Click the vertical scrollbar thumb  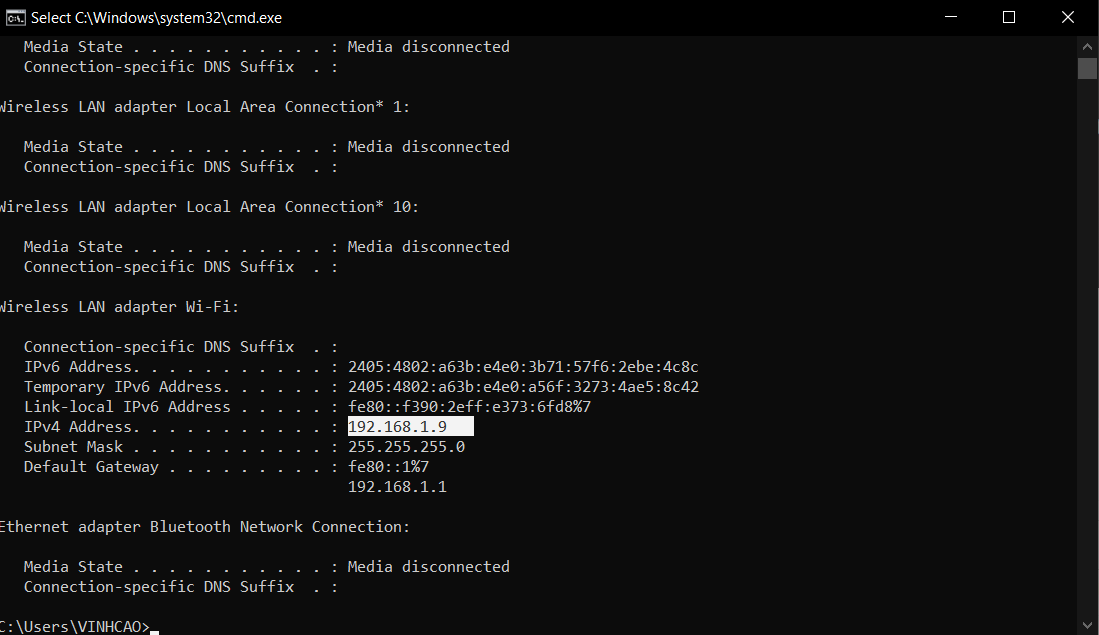coord(1087,67)
